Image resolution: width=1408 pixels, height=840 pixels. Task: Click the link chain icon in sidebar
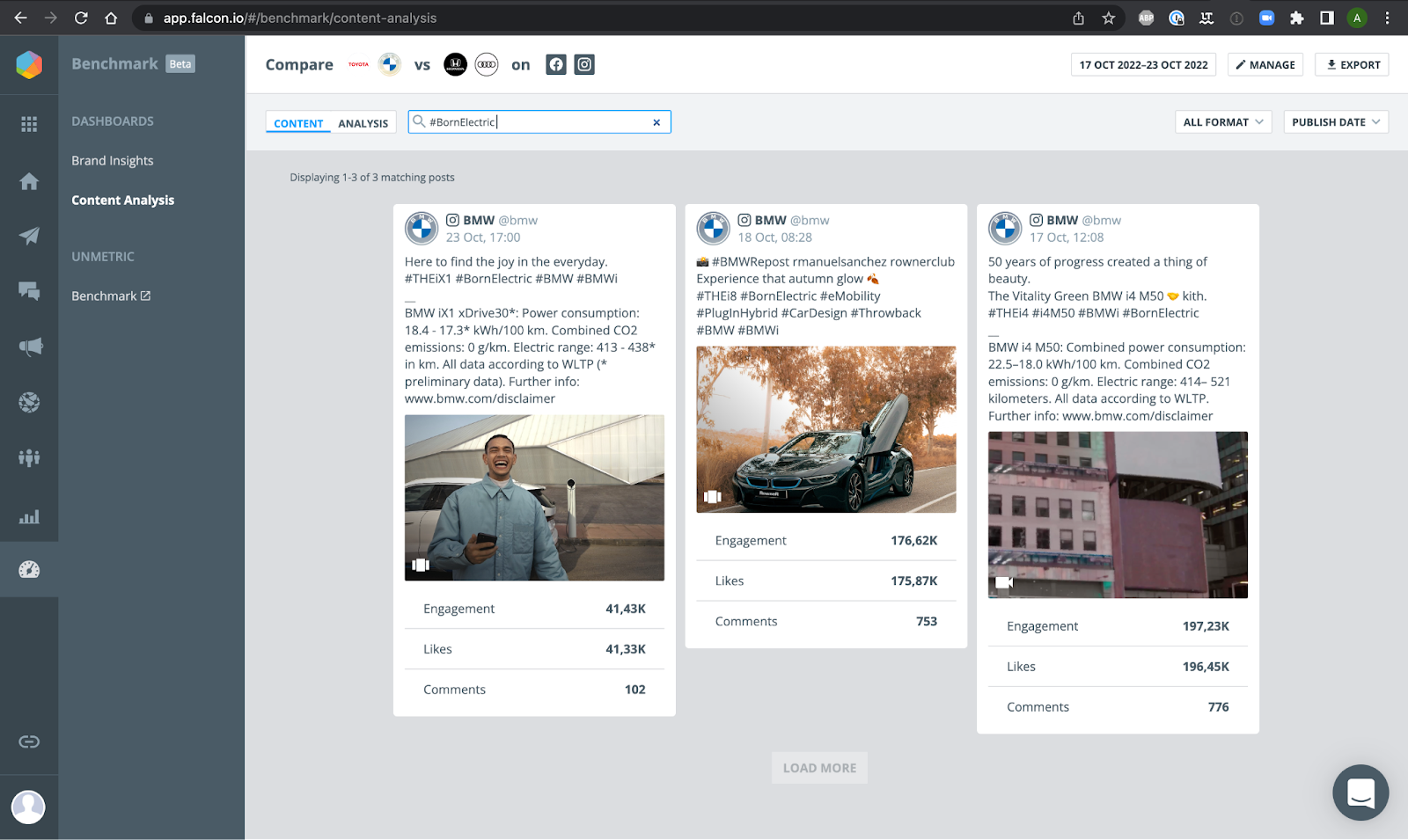point(29,741)
